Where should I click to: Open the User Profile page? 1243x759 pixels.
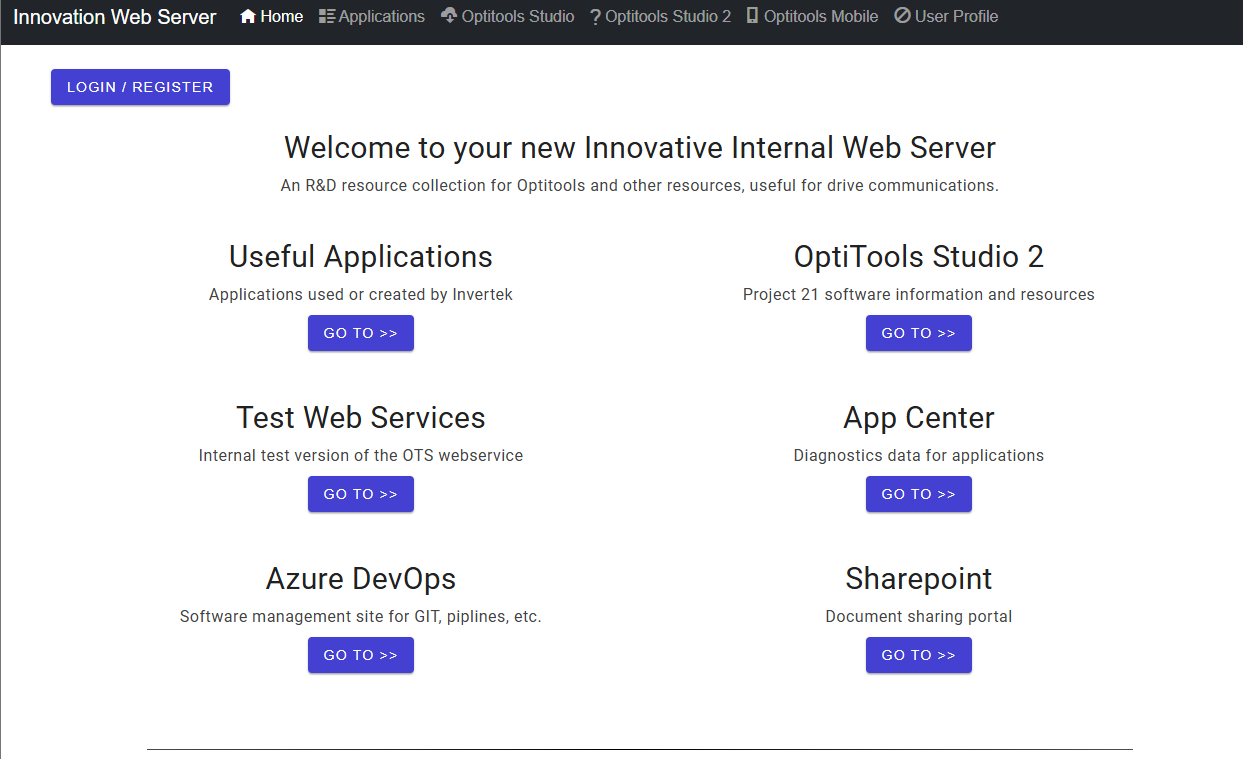955,16
